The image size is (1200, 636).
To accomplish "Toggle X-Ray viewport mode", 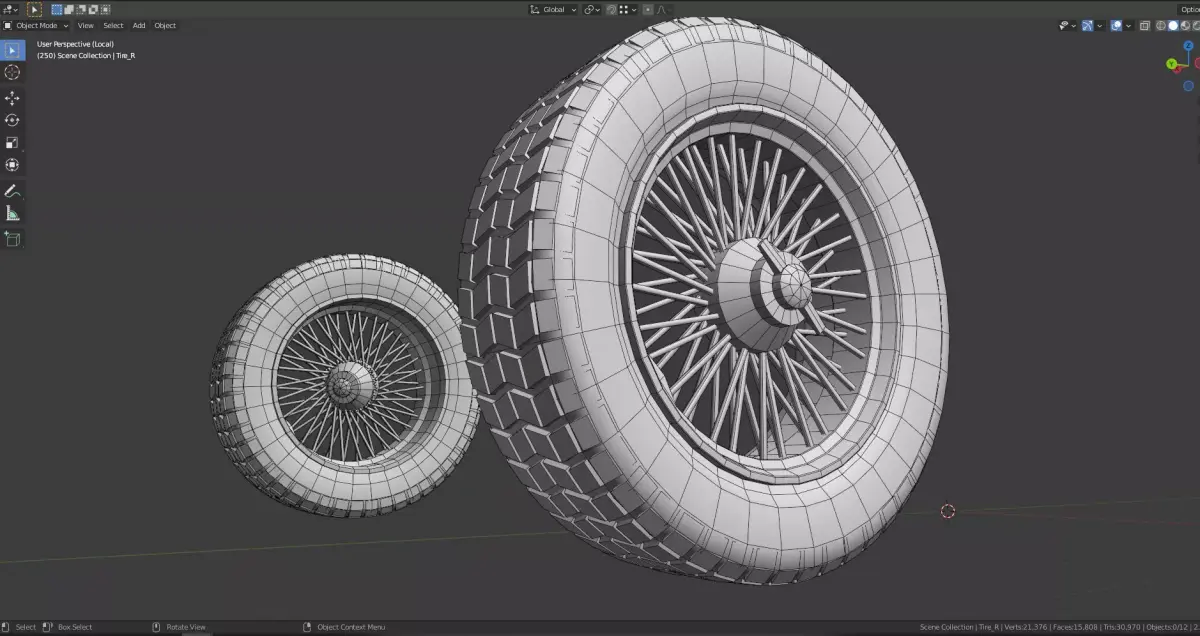I will tap(1145, 25).
